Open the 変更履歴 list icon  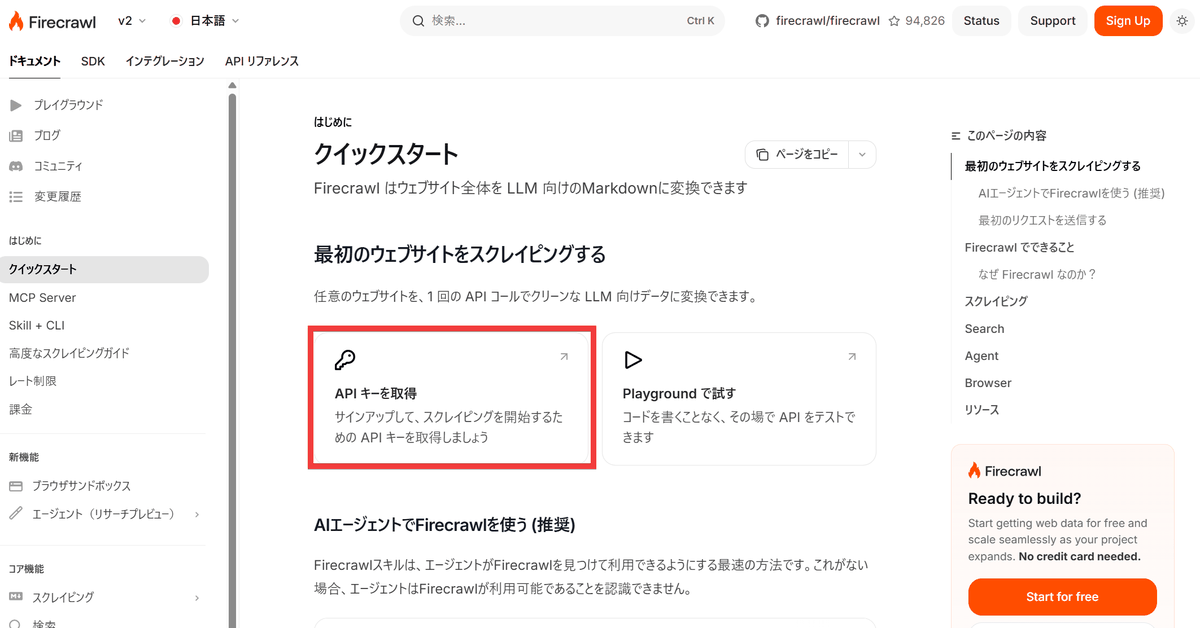point(16,197)
